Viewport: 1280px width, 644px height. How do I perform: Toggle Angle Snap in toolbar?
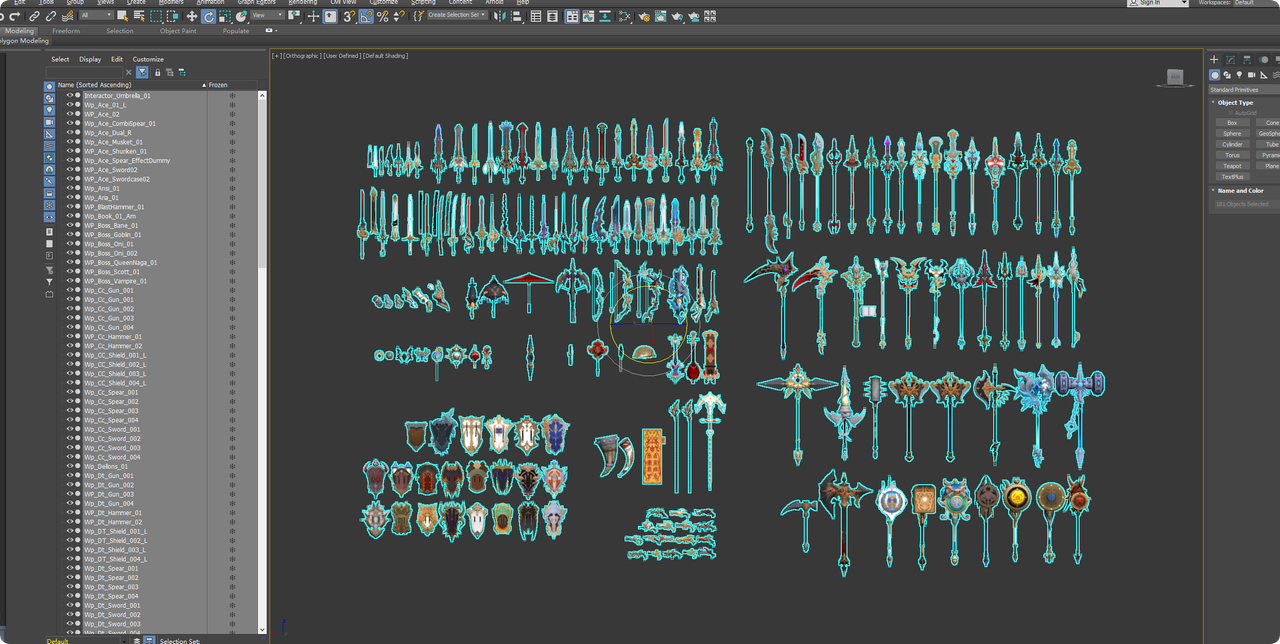coord(366,16)
